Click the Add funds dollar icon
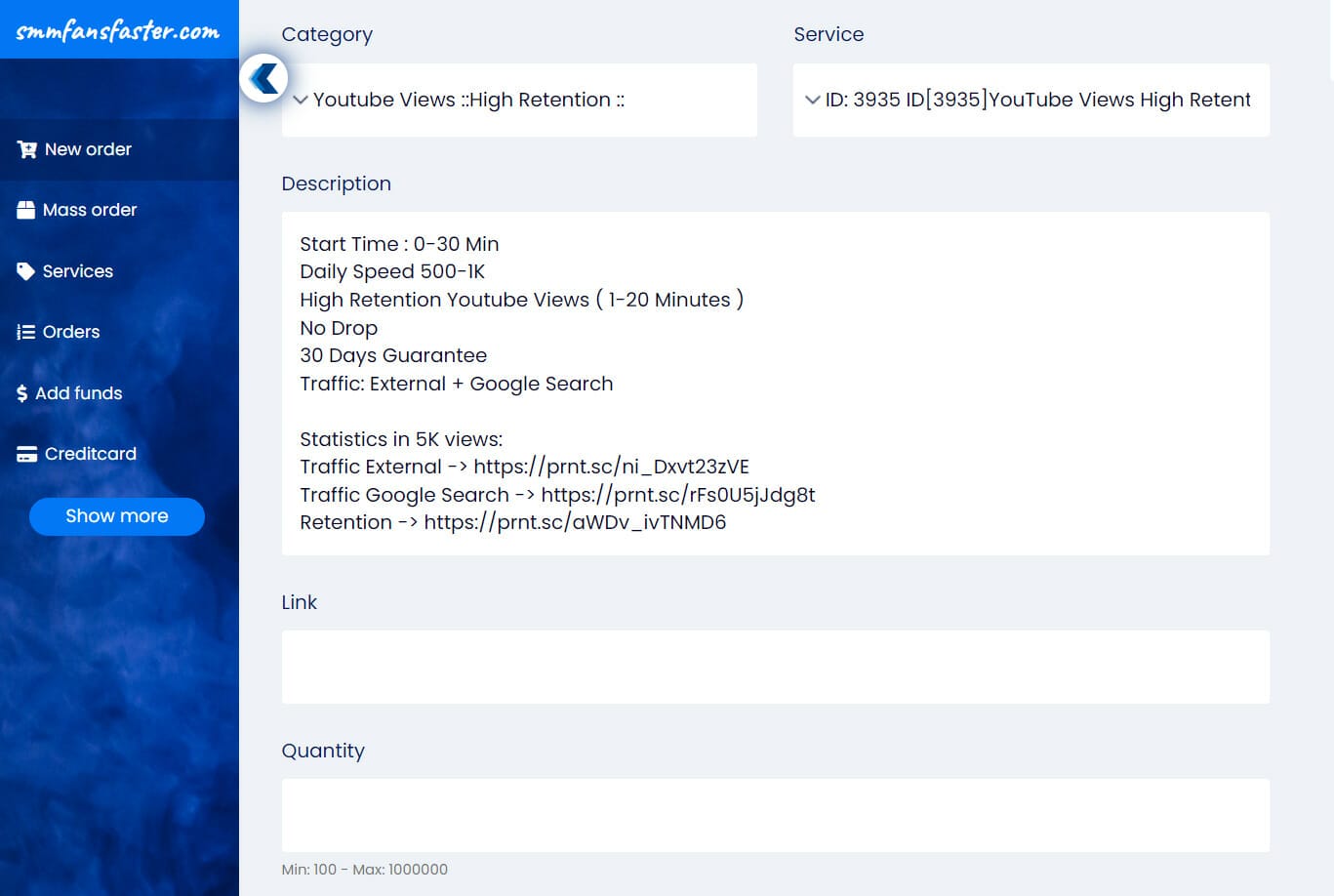Screen dimensions: 1334x896 coord(22,393)
